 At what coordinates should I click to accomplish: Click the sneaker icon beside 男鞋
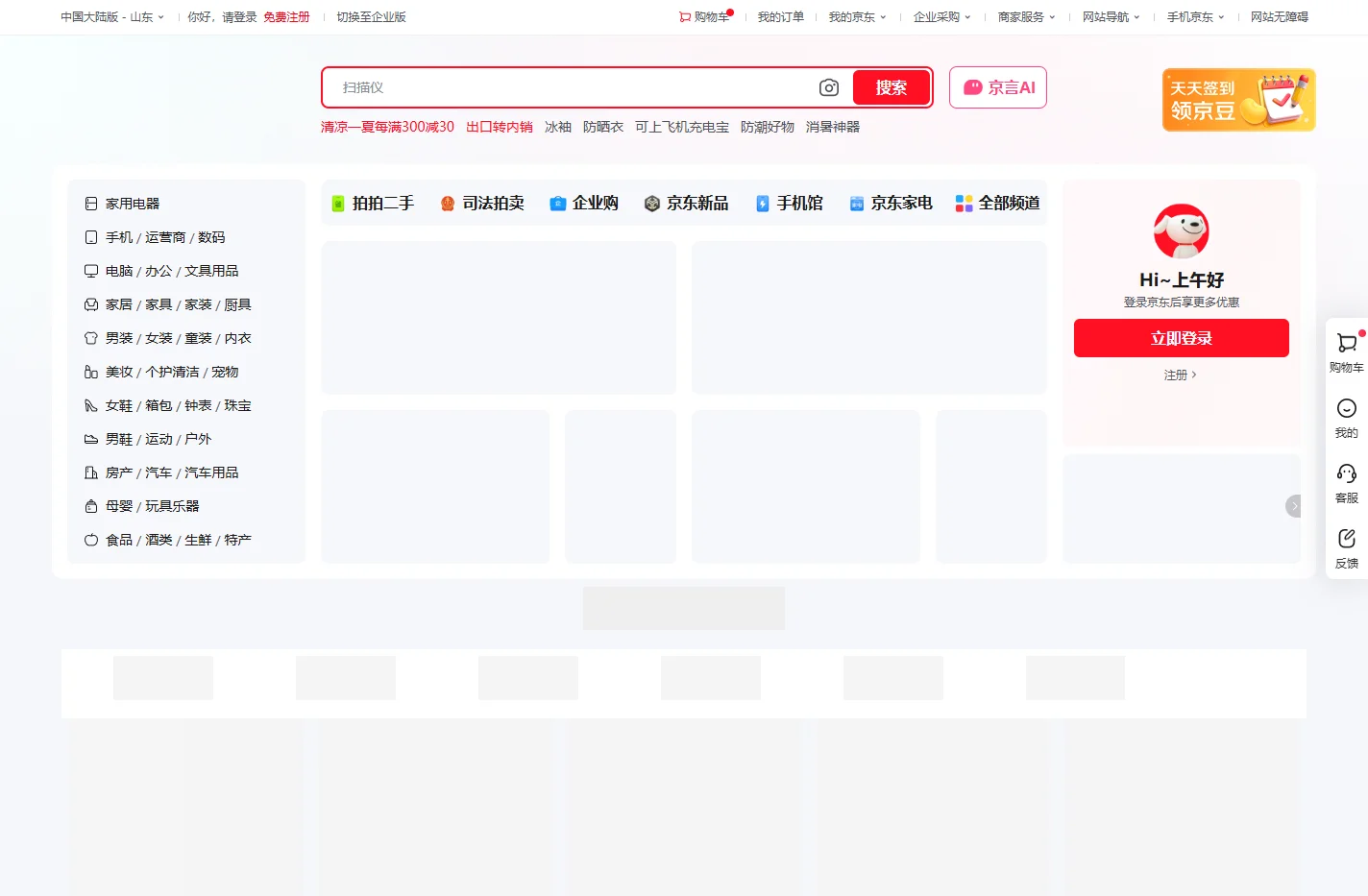(91, 439)
